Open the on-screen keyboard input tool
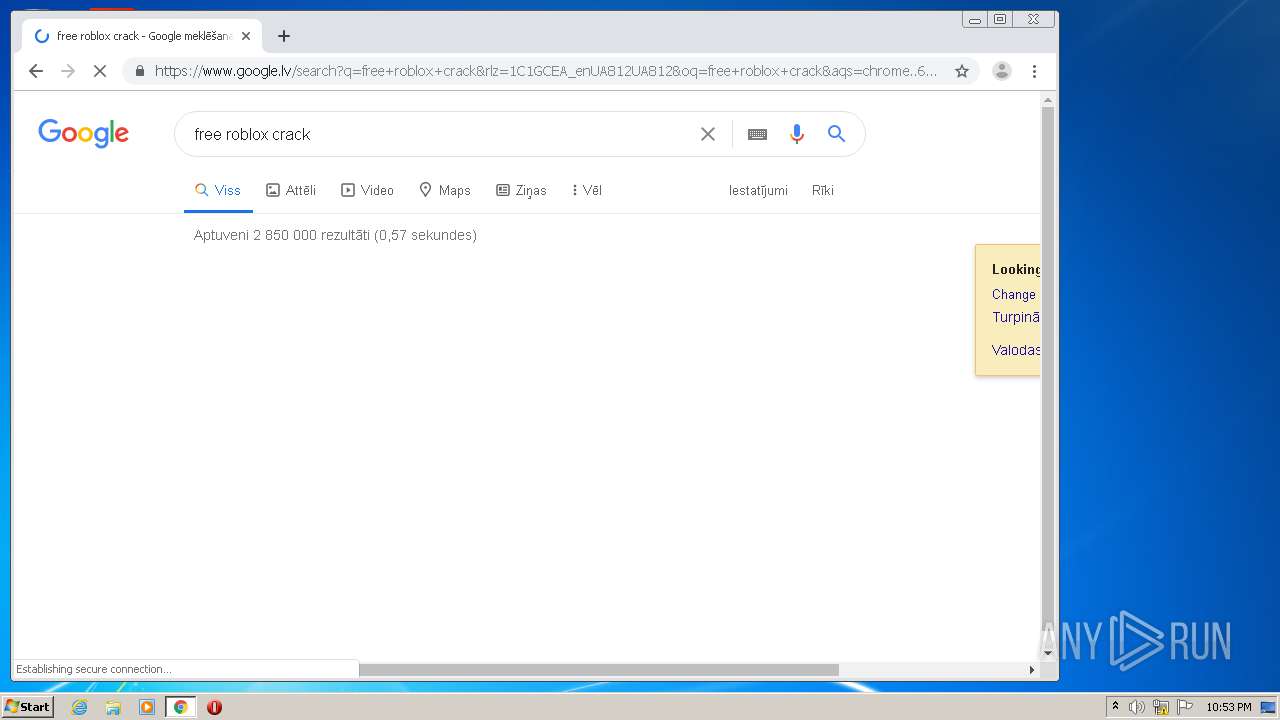The height and width of the screenshot is (720, 1280). (x=757, y=134)
